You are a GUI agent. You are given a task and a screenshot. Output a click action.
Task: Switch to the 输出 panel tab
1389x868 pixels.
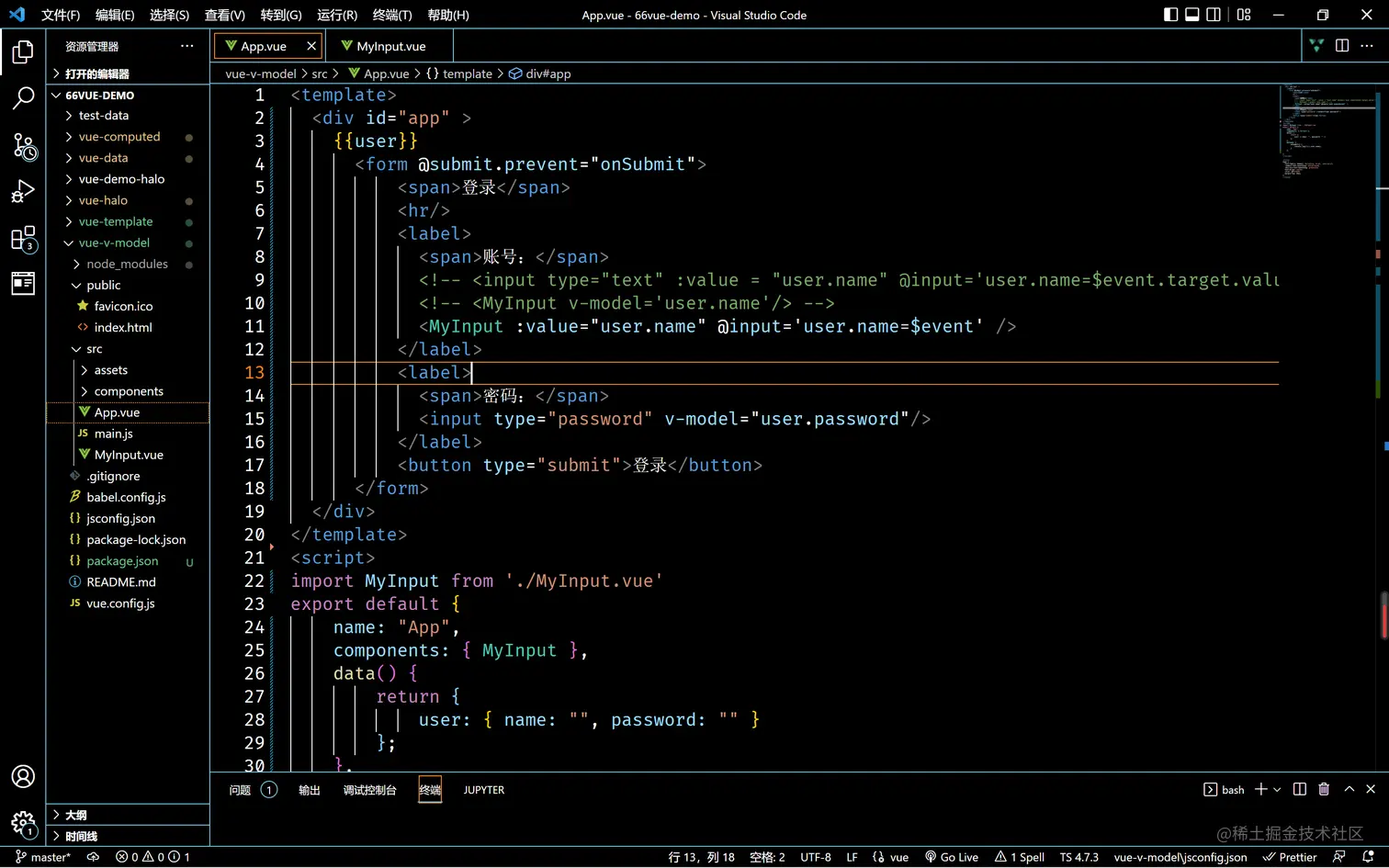pos(310,790)
